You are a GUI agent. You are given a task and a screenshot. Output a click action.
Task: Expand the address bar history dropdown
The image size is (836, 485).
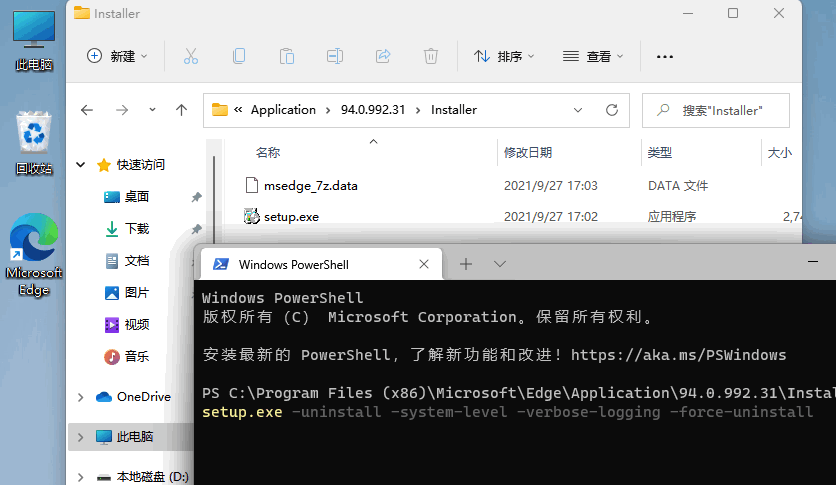(578, 110)
